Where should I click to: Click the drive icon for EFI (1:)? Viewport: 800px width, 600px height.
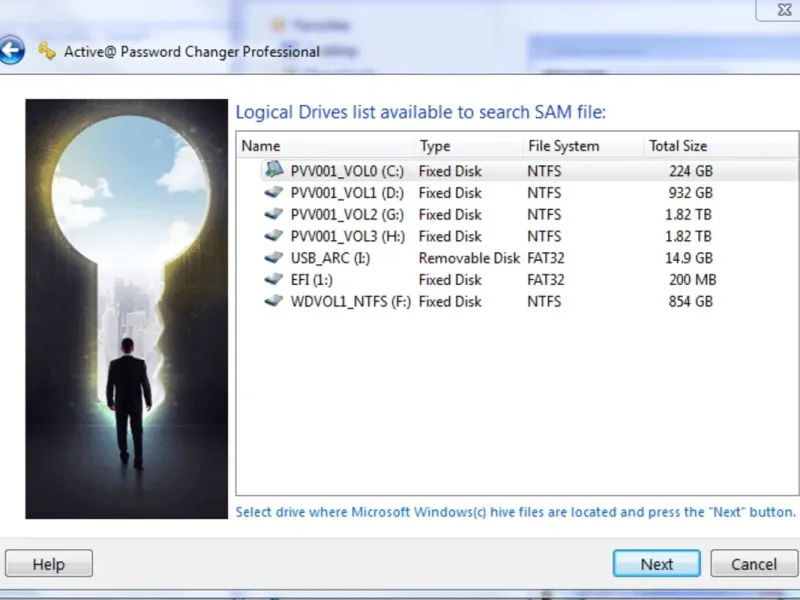coord(274,279)
